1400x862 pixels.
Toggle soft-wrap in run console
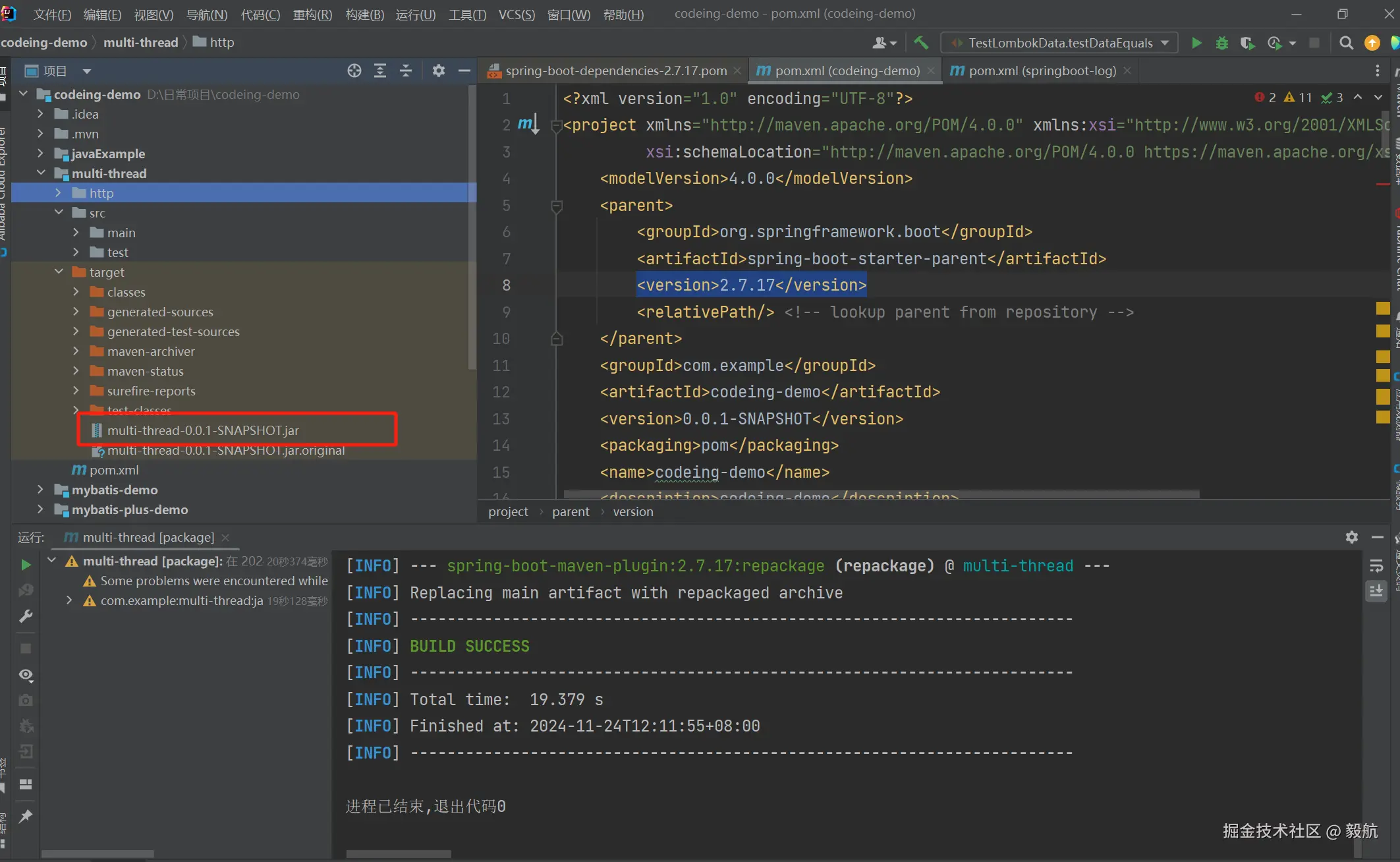pos(1376,565)
